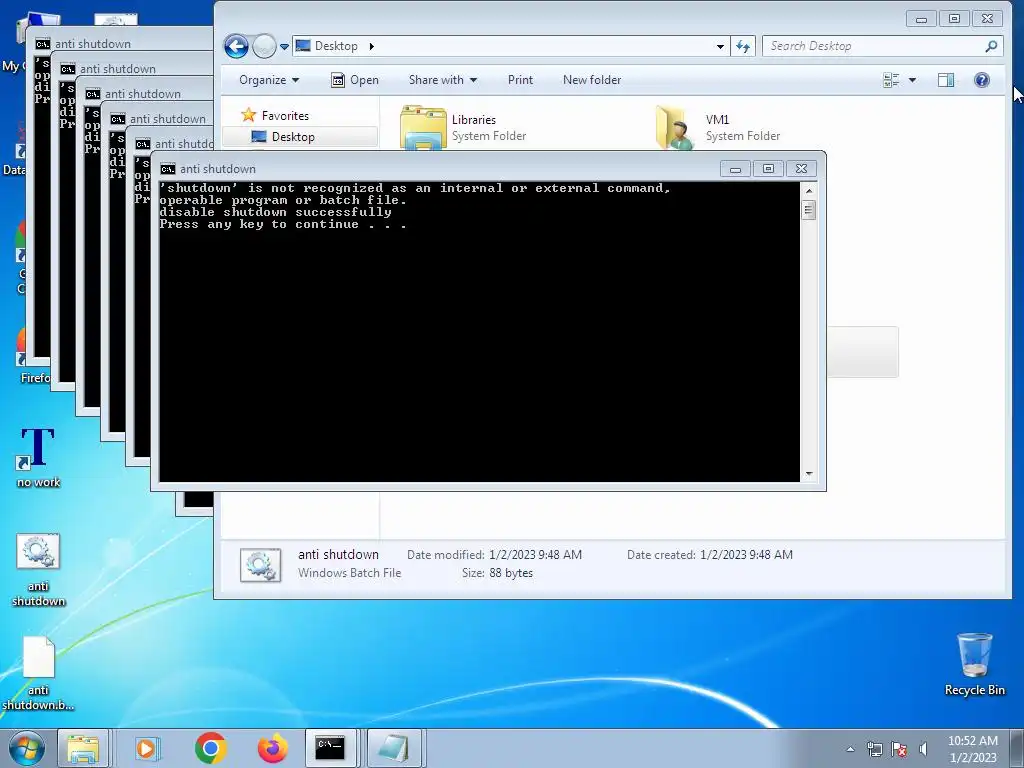Minimize the front anti shutdown command window

coord(735,169)
